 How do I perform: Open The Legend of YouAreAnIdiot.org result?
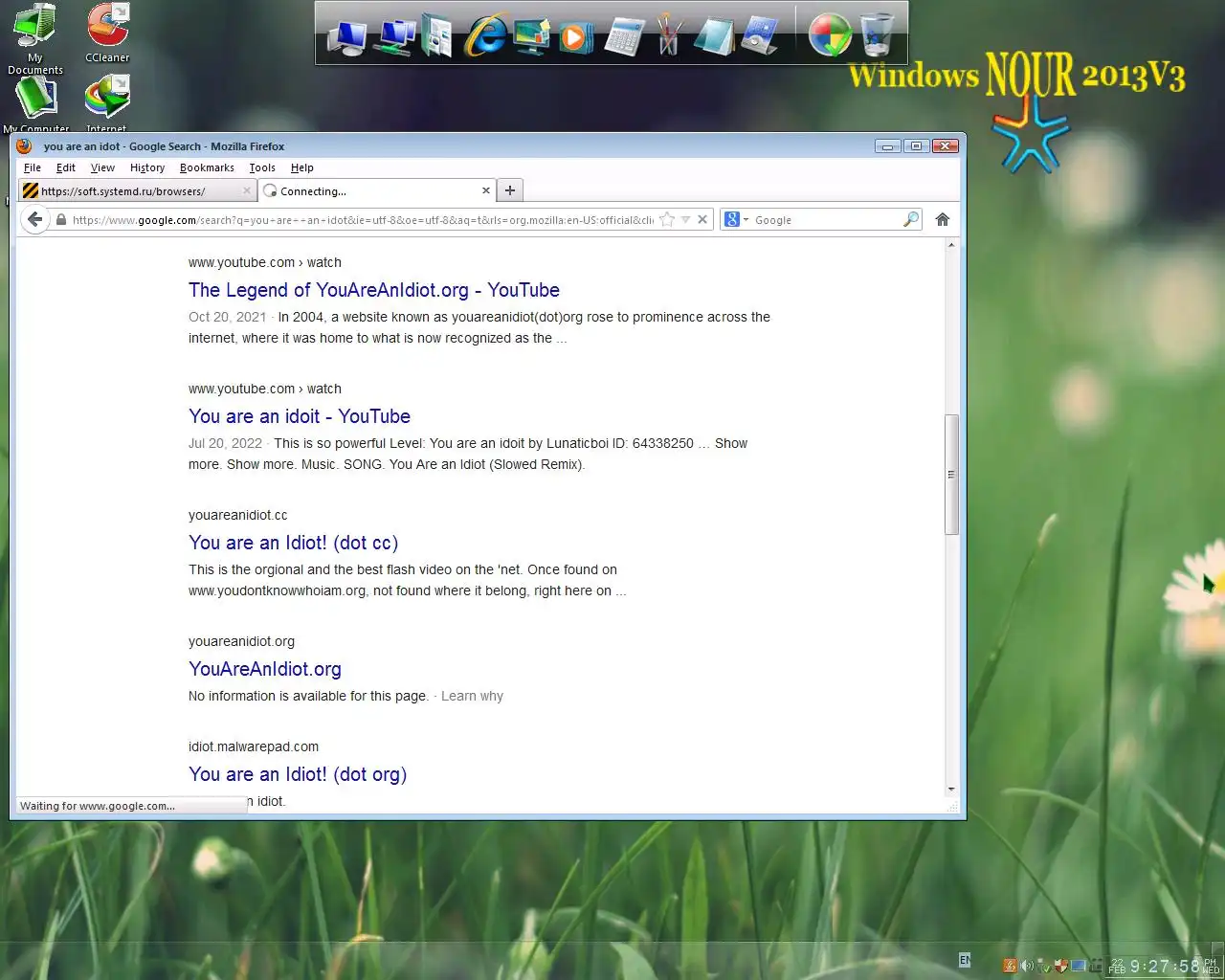[374, 290]
